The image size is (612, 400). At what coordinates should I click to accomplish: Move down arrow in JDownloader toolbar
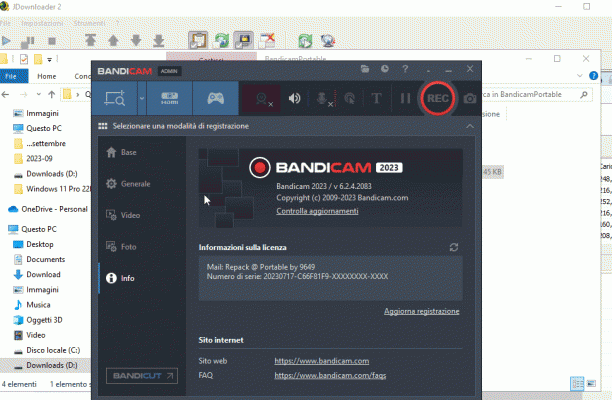point(136,40)
